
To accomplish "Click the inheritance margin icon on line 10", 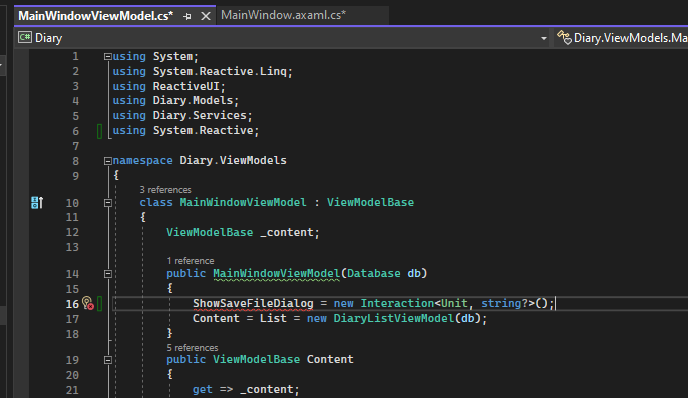I will 37,202.
